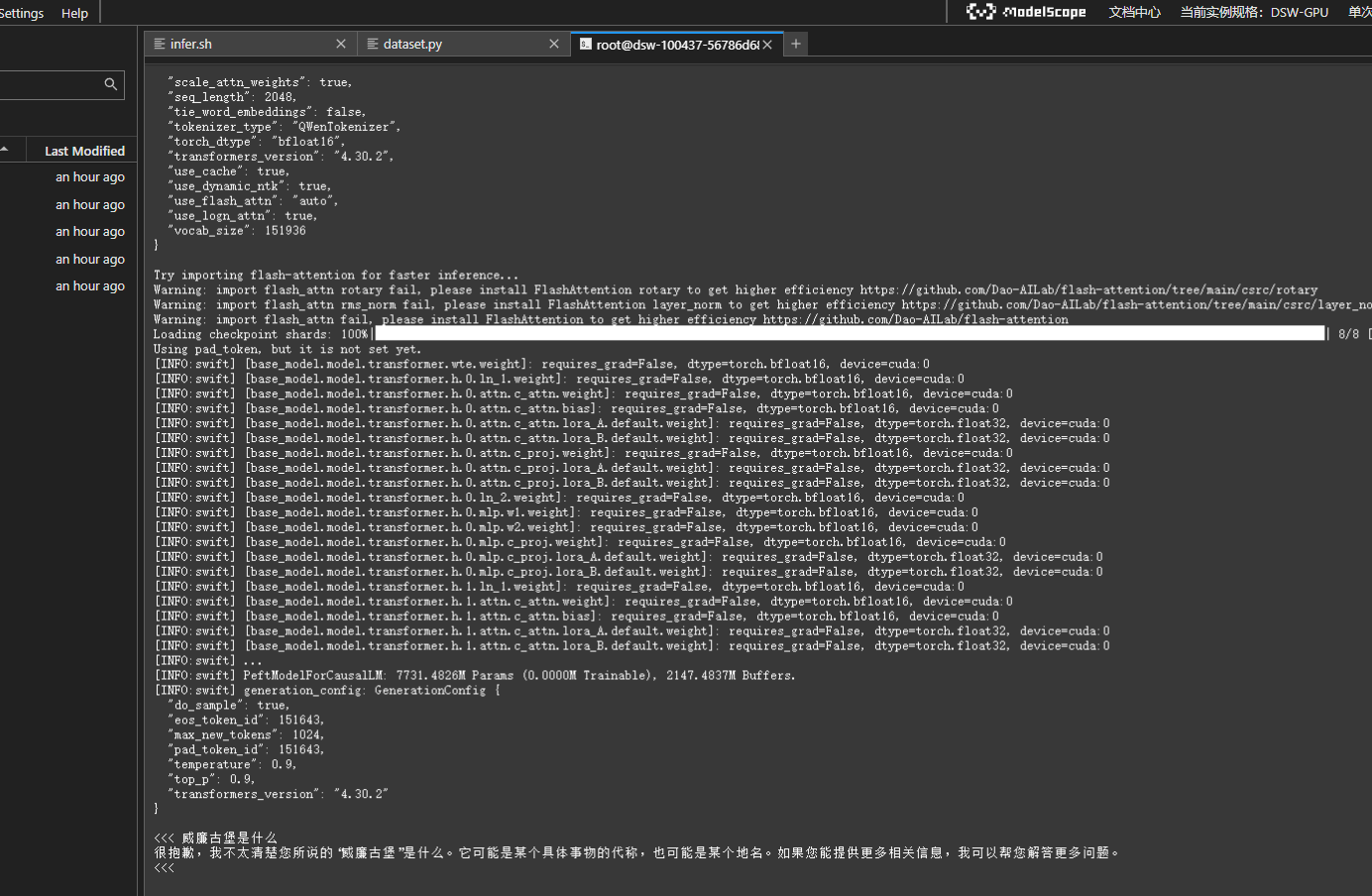The image size is (1372, 896).
Task: Click the "use_flash_attn": "auto" line
Action: tap(253, 201)
